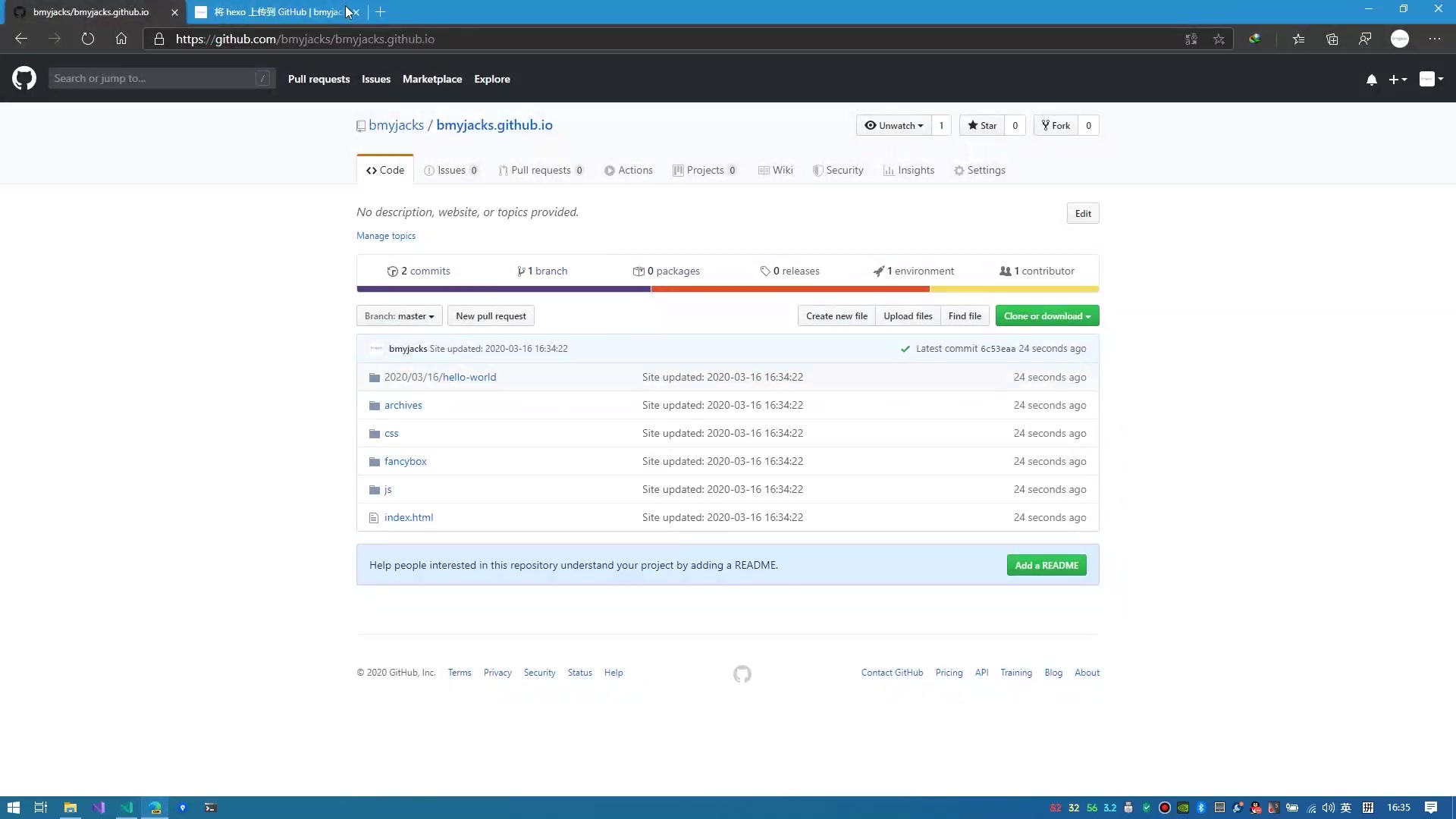1456x819 pixels.
Task: Open the Unwatch dropdown
Action: (x=894, y=125)
